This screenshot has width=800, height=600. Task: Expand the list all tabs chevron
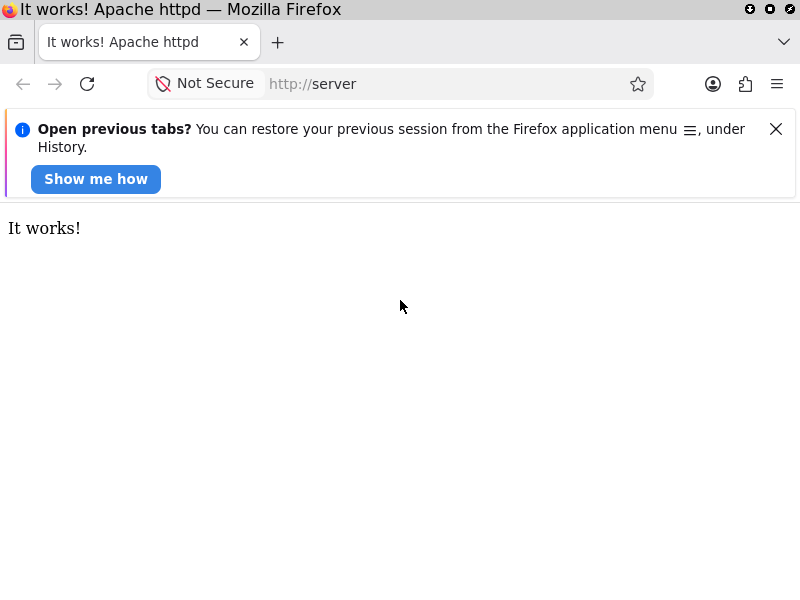(784, 42)
